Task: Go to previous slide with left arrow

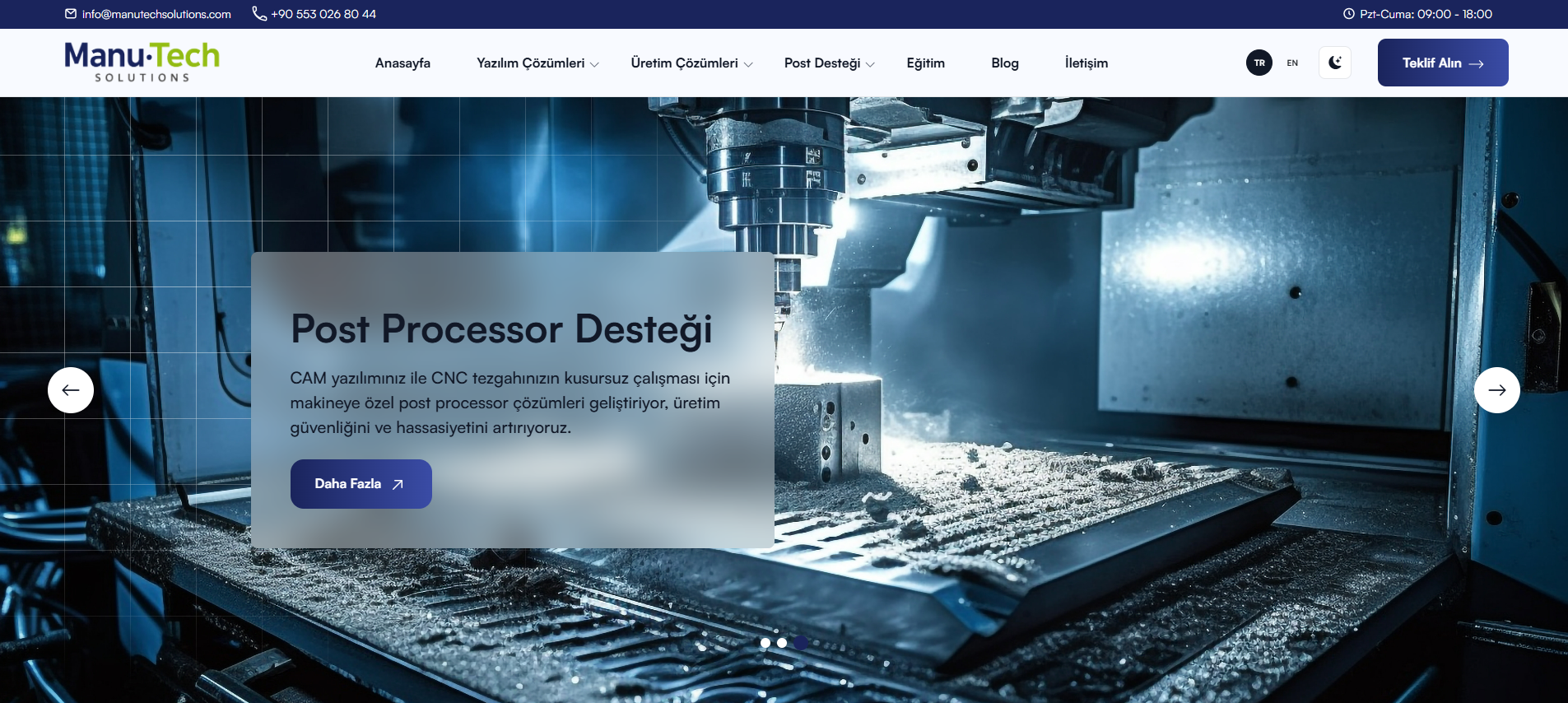Action: click(x=71, y=390)
